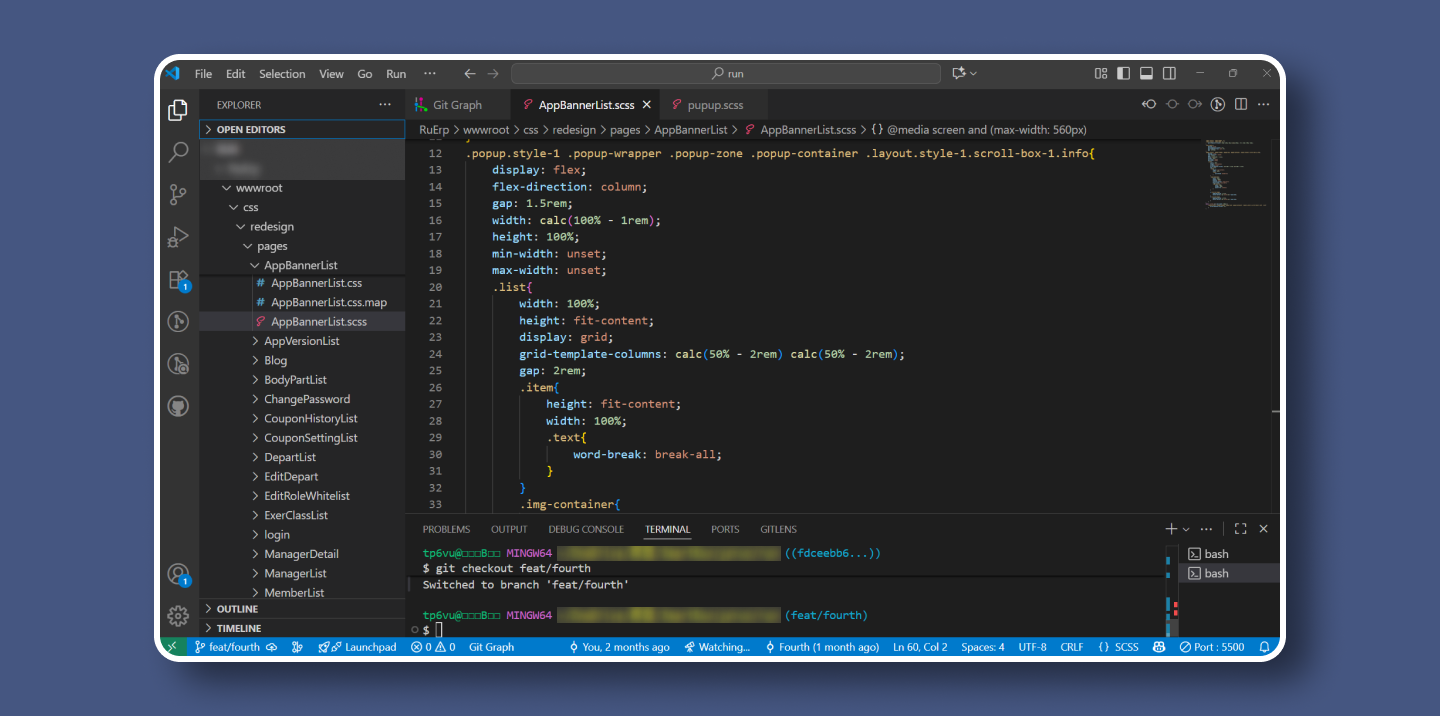This screenshot has height=716, width=1440.
Task: Click the notifications bell in status bar
Action: tap(1265, 647)
